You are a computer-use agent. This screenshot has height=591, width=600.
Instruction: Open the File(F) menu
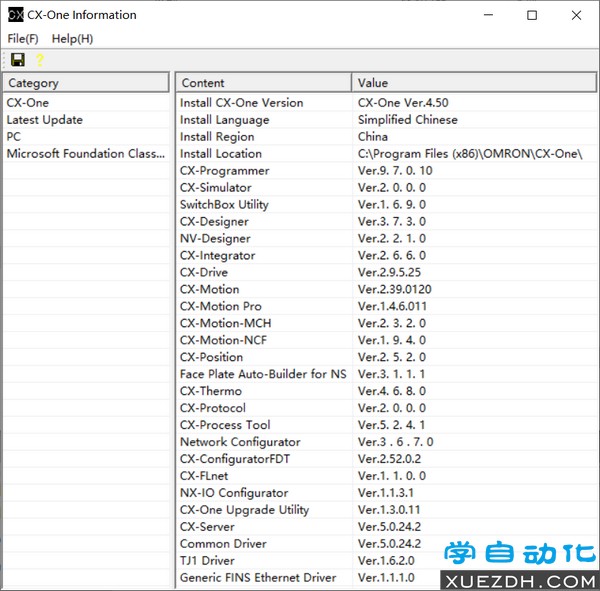[23, 39]
